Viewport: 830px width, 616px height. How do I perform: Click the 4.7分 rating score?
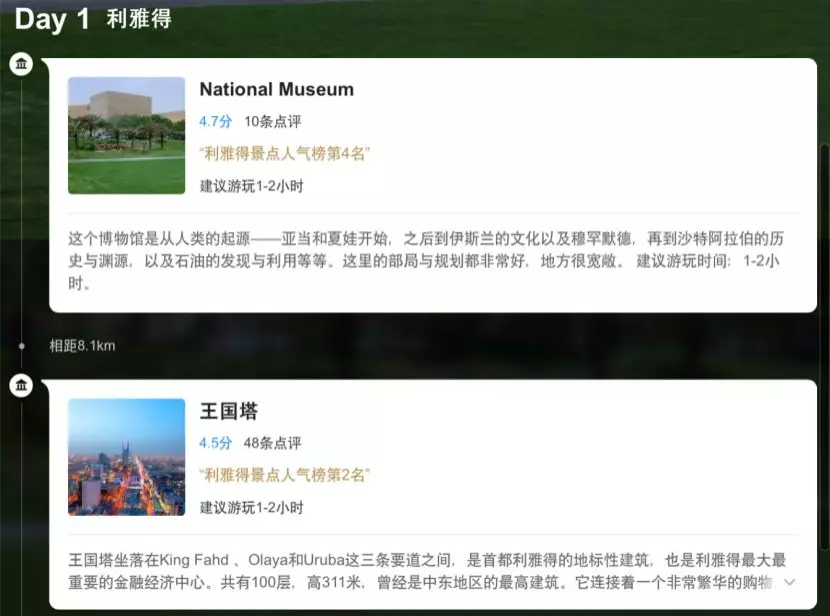(215, 121)
